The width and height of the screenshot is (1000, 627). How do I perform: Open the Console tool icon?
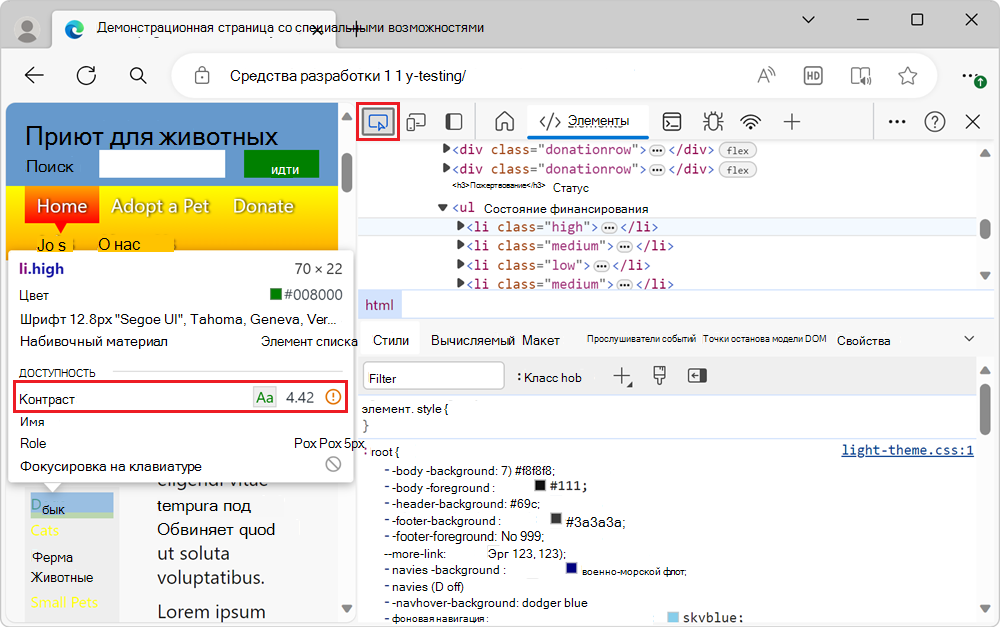coord(672,121)
